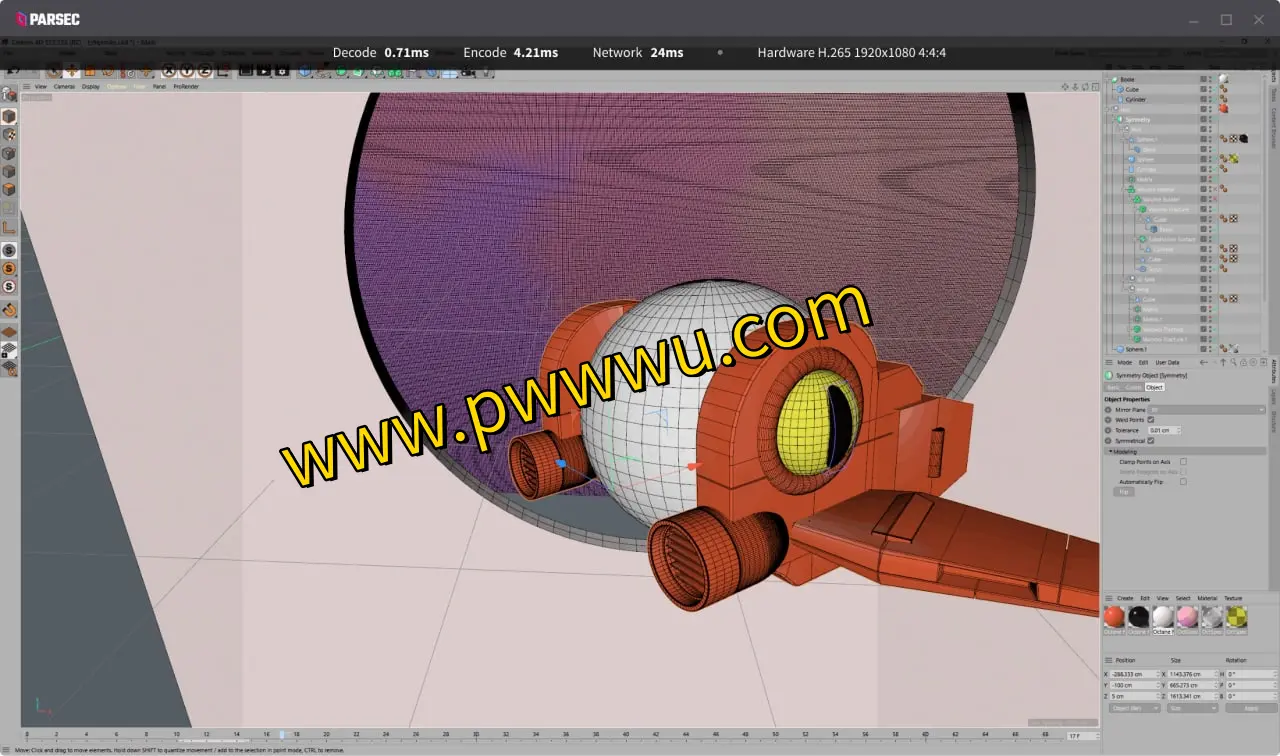Toggle the X axis lock icon
The width and height of the screenshot is (1280, 756).
[x=168, y=71]
